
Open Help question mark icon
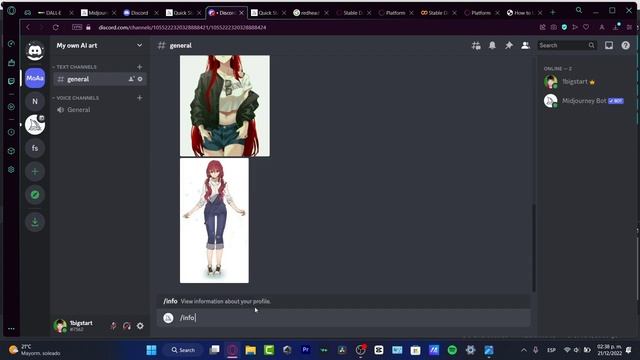tap(625, 45)
